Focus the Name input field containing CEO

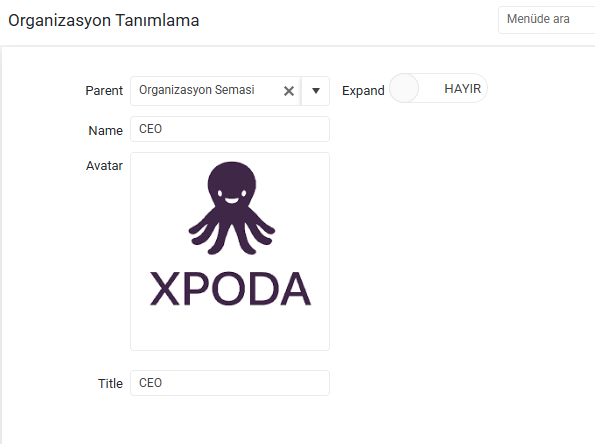click(x=230, y=129)
